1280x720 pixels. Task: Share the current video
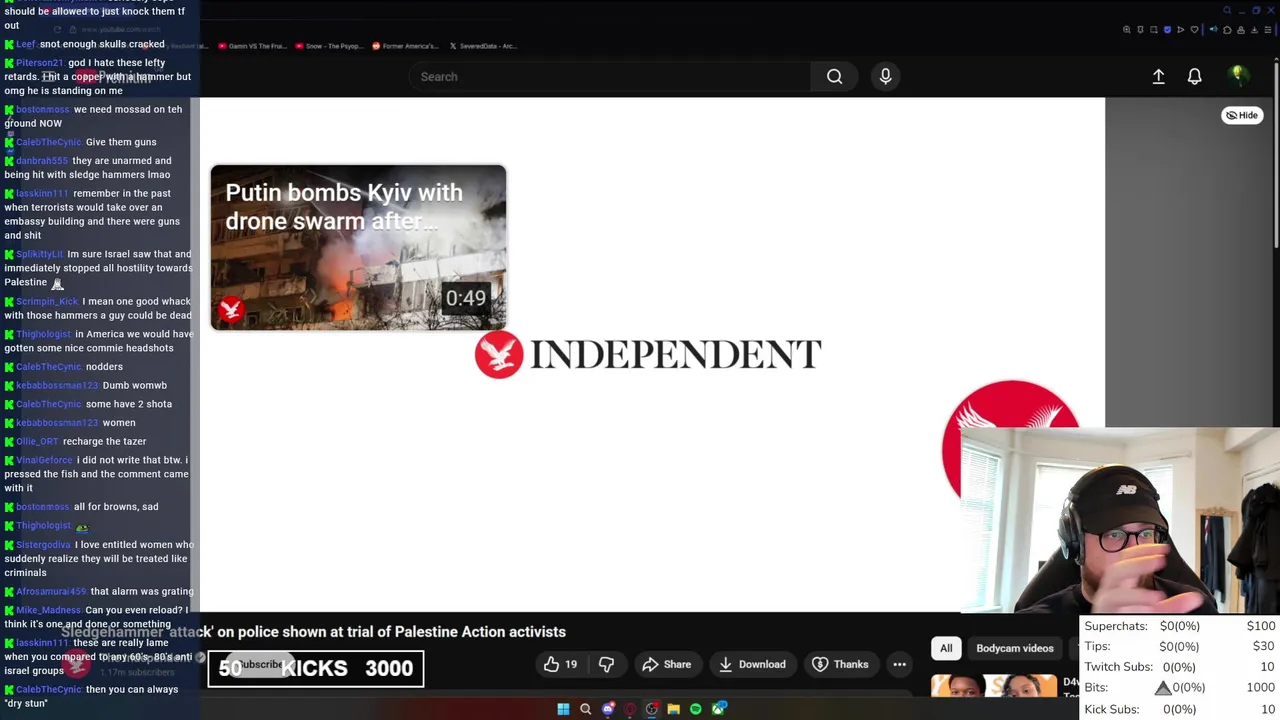(667, 664)
